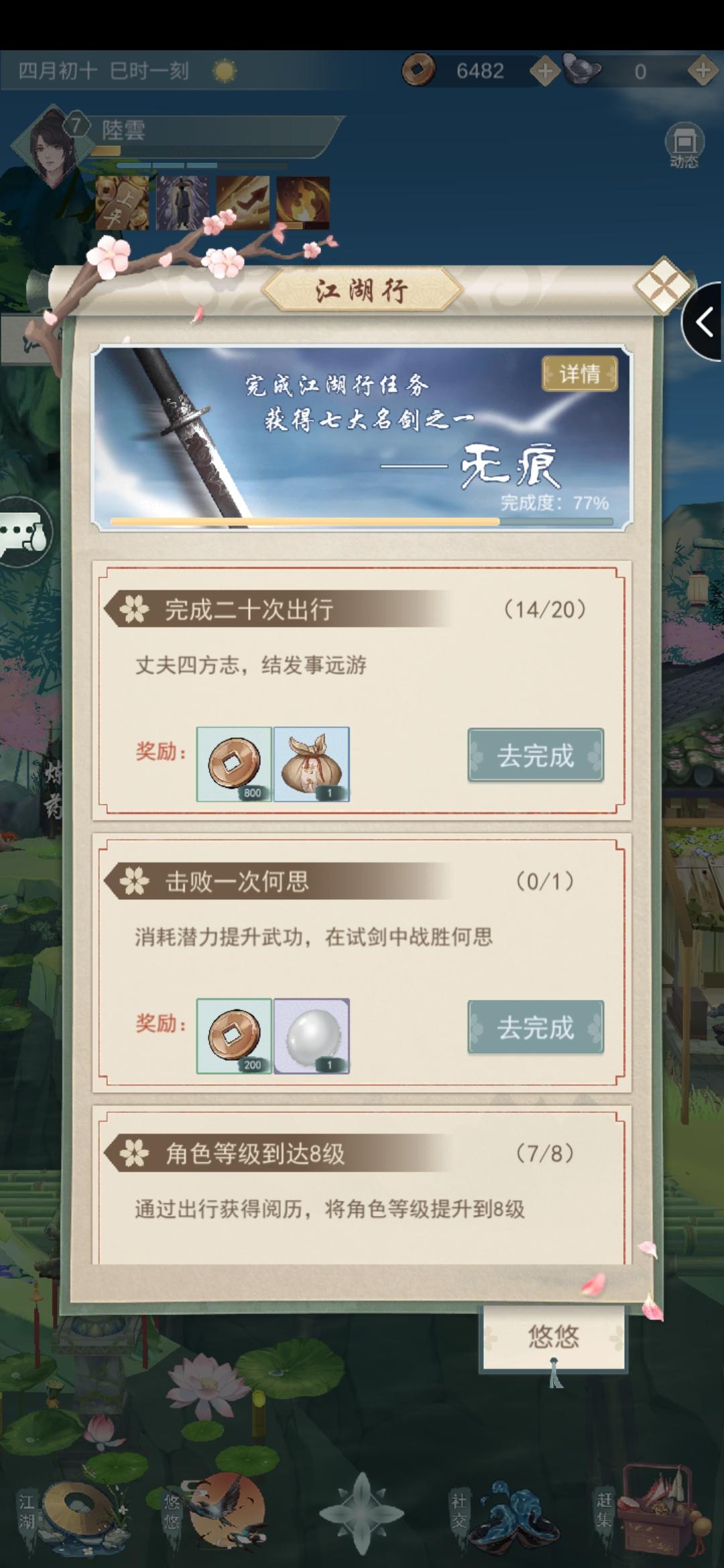View the 800 copper coin reward
This screenshot has height=1568, width=724.
[x=234, y=765]
